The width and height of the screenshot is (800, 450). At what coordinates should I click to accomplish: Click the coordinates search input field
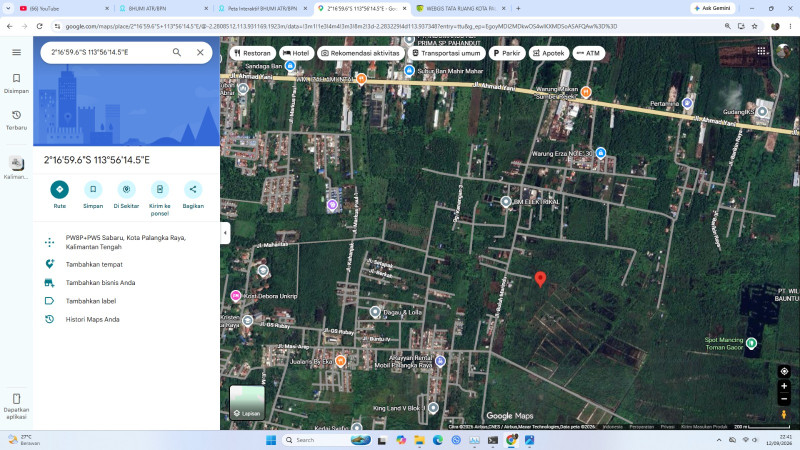tap(107, 52)
